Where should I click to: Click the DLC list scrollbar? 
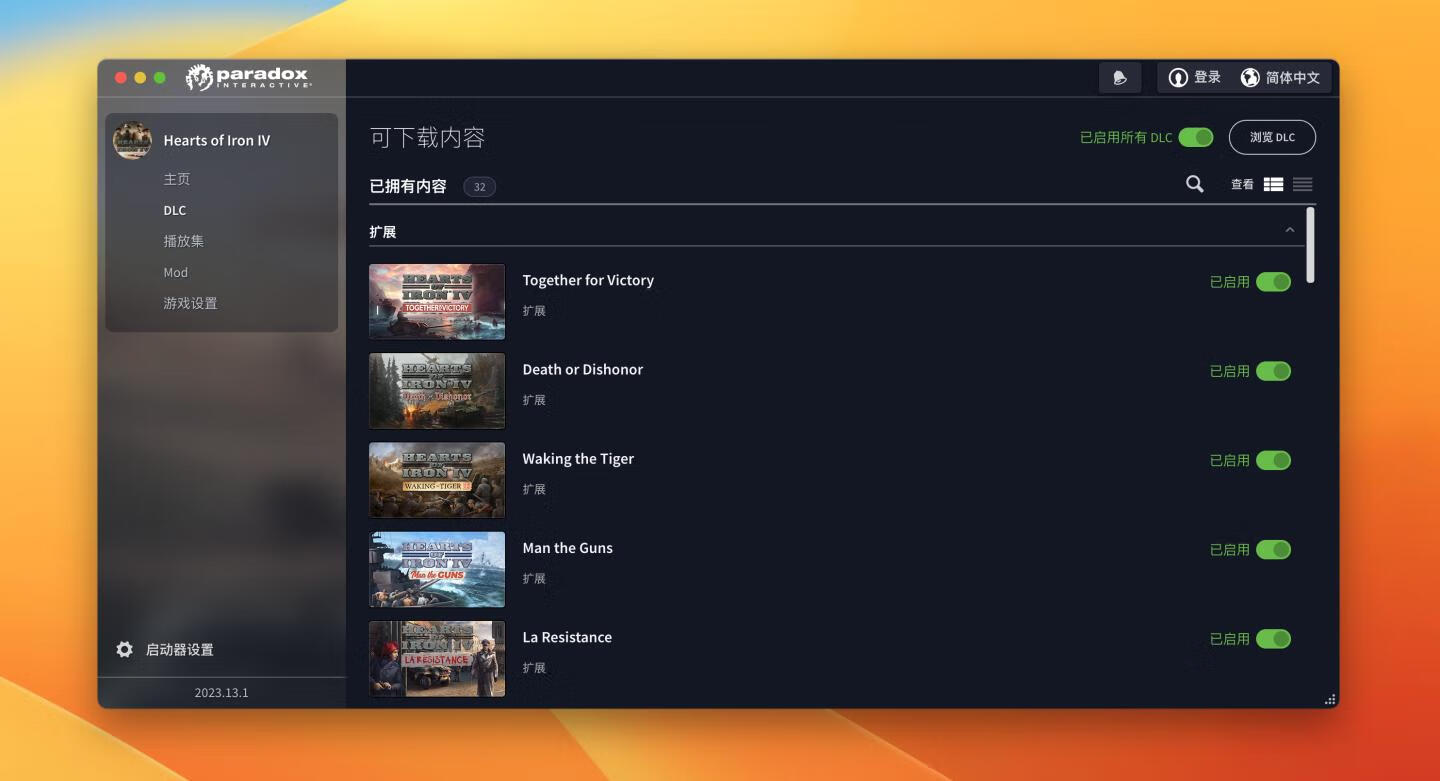click(1311, 245)
